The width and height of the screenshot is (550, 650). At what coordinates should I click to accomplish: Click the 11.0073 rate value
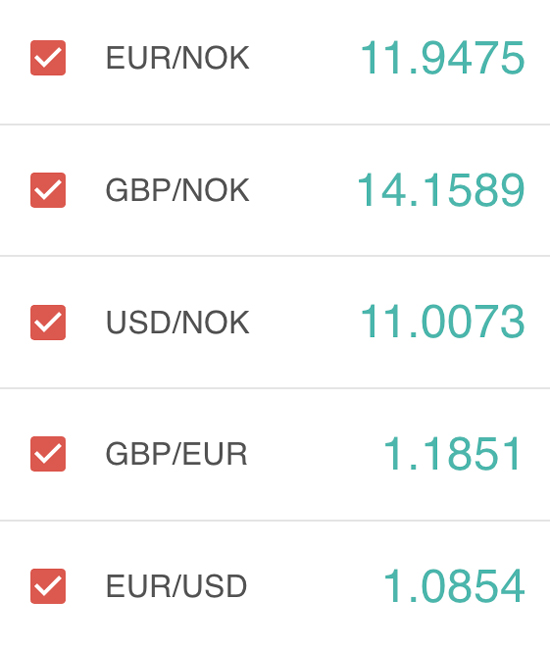(442, 322)
